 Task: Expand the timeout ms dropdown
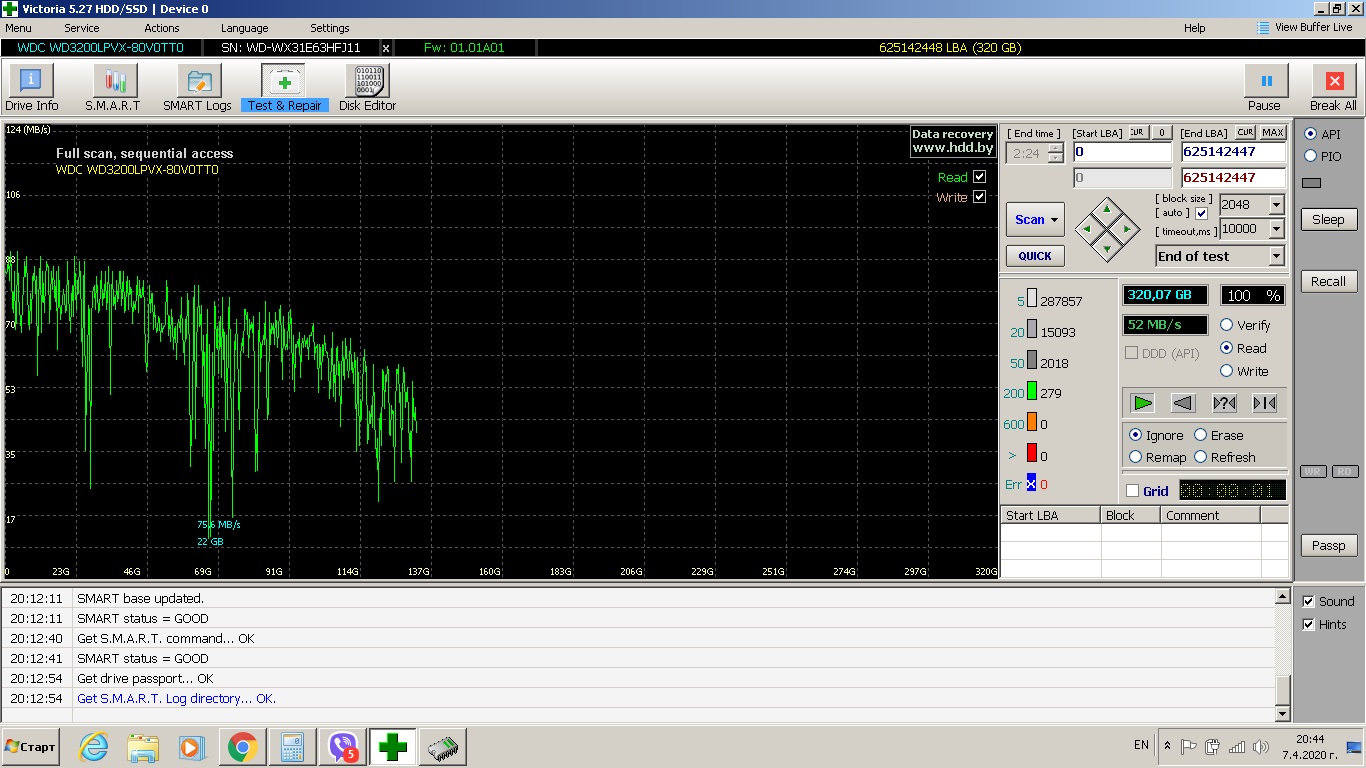(x=1276, y=229)
